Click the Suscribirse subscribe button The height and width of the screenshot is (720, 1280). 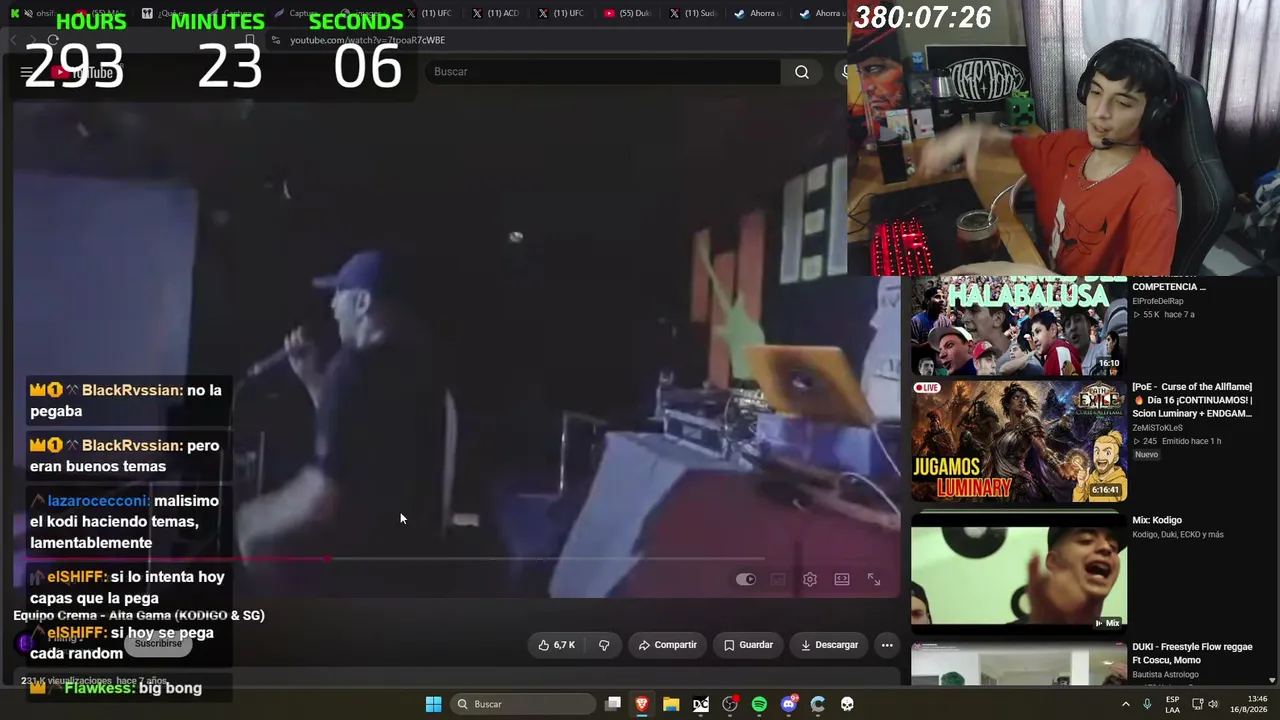[x=158, y=644]
